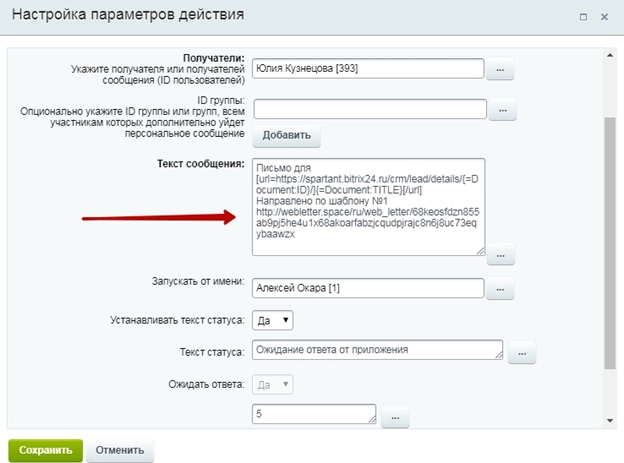Screen dimensions: 624x463
Task: Click the Ожидать ответа: label
Action: pyautogui.click(x=206, y=385)
